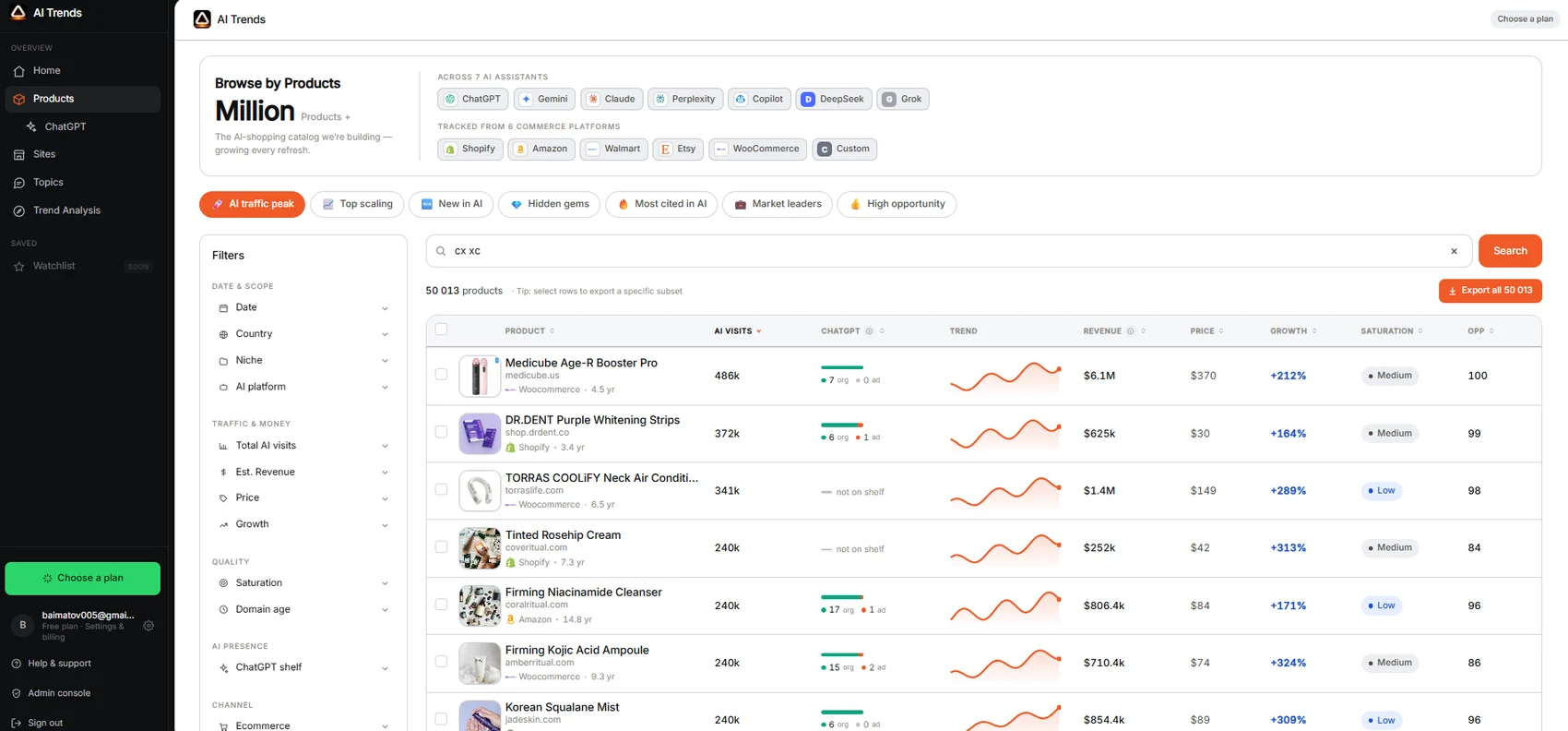Sort by the AI VISITS column header
This screenshot has height=731, width=1568.
(x=737, y=330)
